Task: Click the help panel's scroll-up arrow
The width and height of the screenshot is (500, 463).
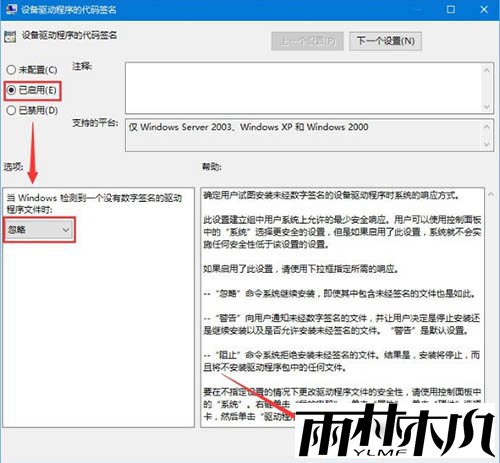Action: coord(491,194)
